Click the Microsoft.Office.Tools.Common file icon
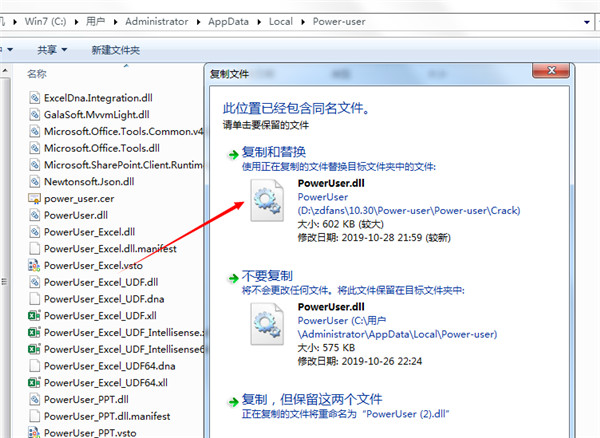600x438 pixels. (x=34, y=132)
